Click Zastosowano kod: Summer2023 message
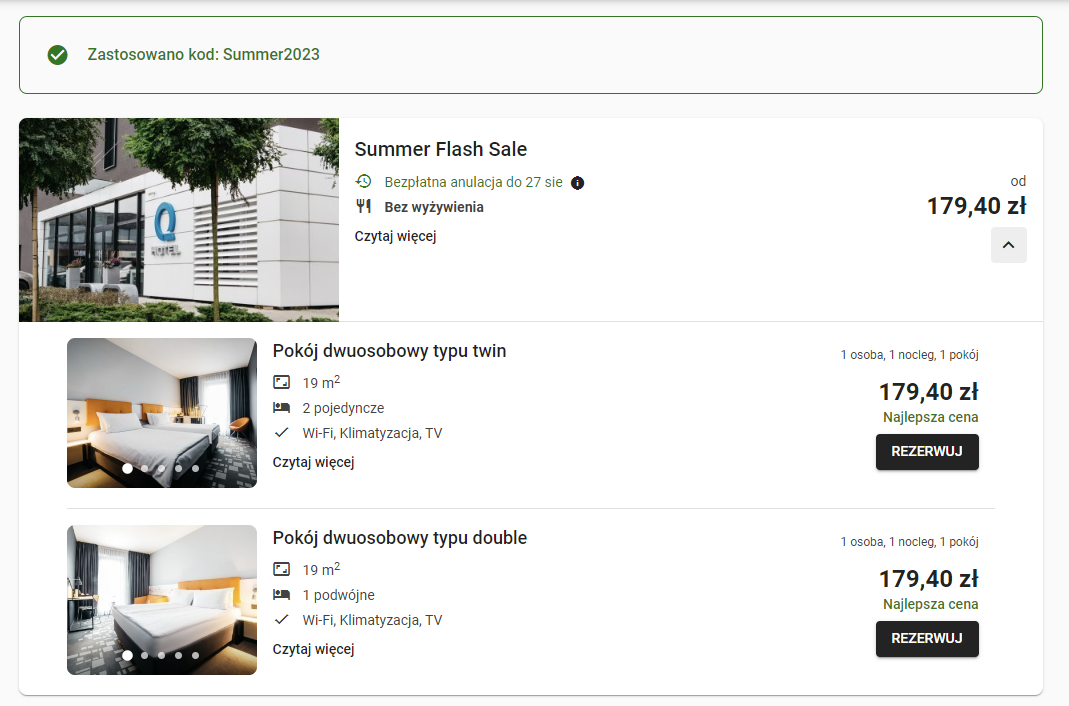This screenshot has width=1069, height=706. [x=203, y=55]
